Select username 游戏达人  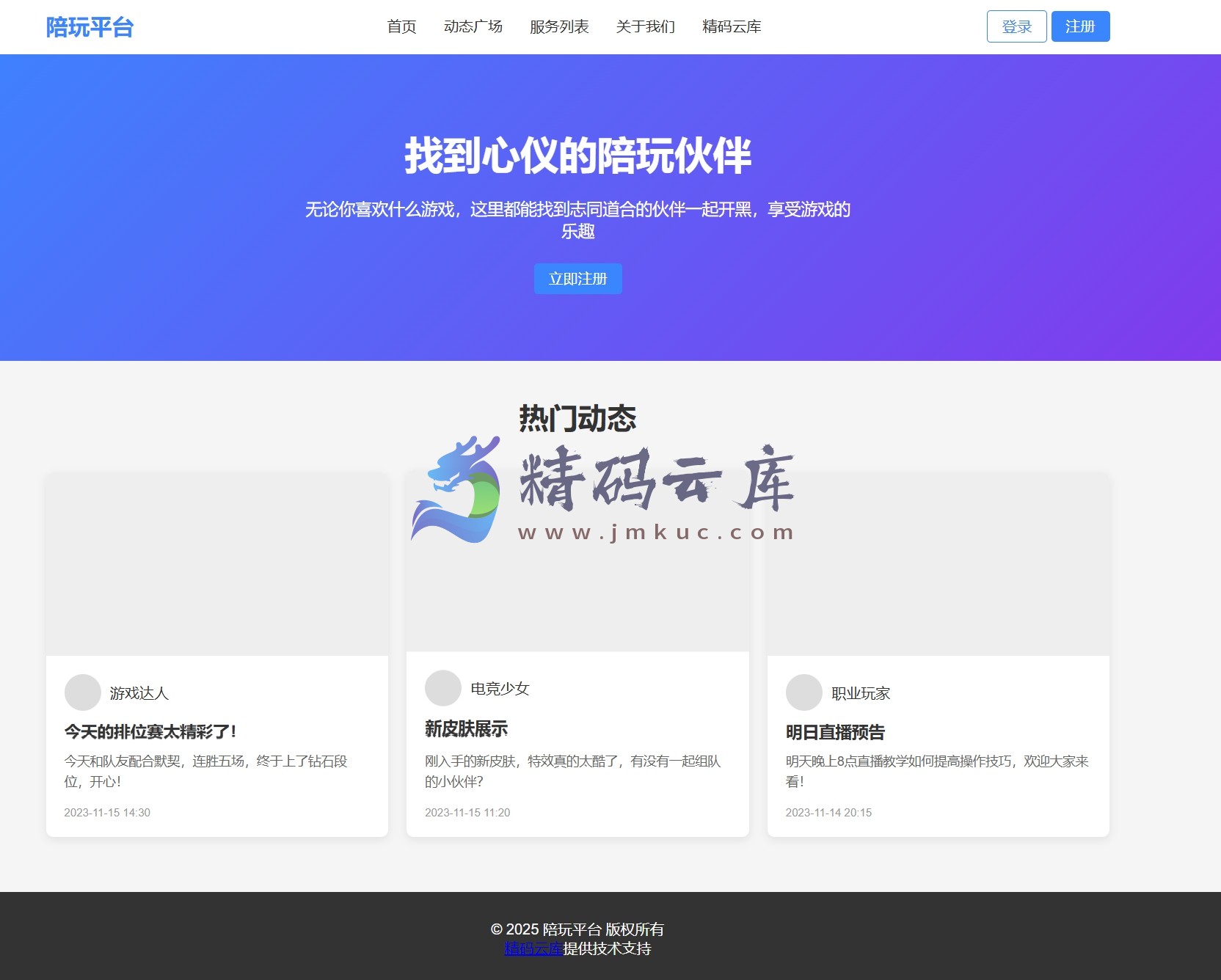tap(139, 693)
